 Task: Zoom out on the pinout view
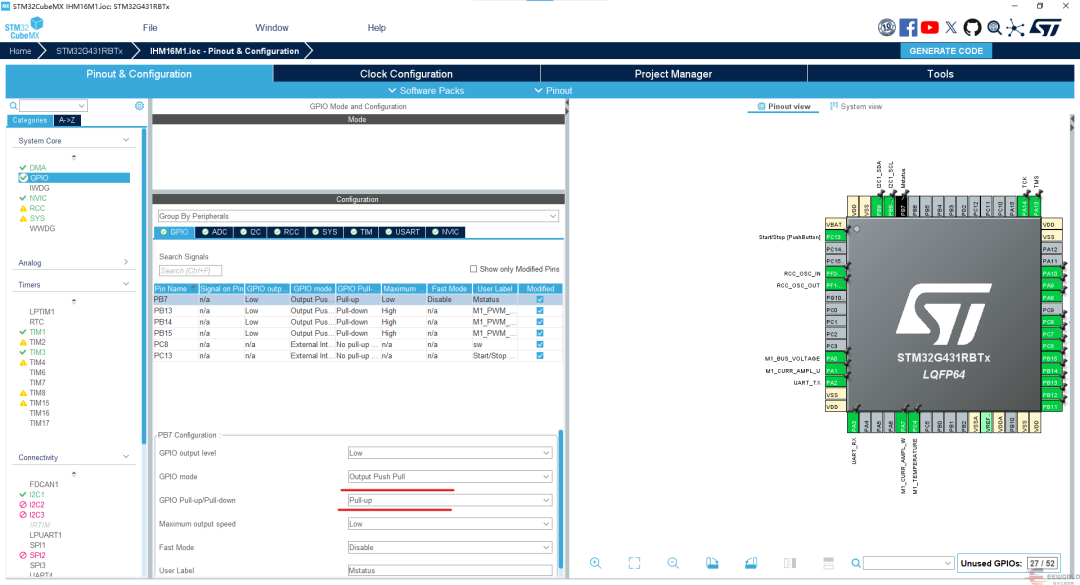pos(673,563)
